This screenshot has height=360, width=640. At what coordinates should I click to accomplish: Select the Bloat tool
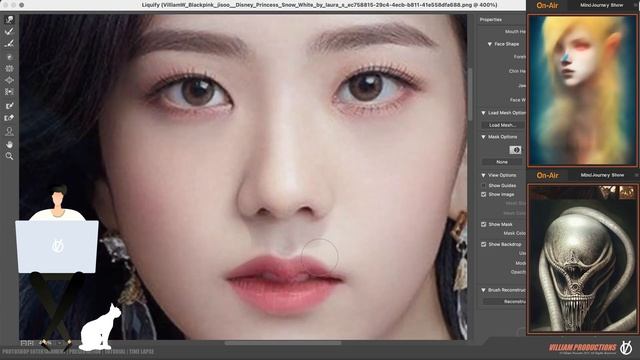9,80
